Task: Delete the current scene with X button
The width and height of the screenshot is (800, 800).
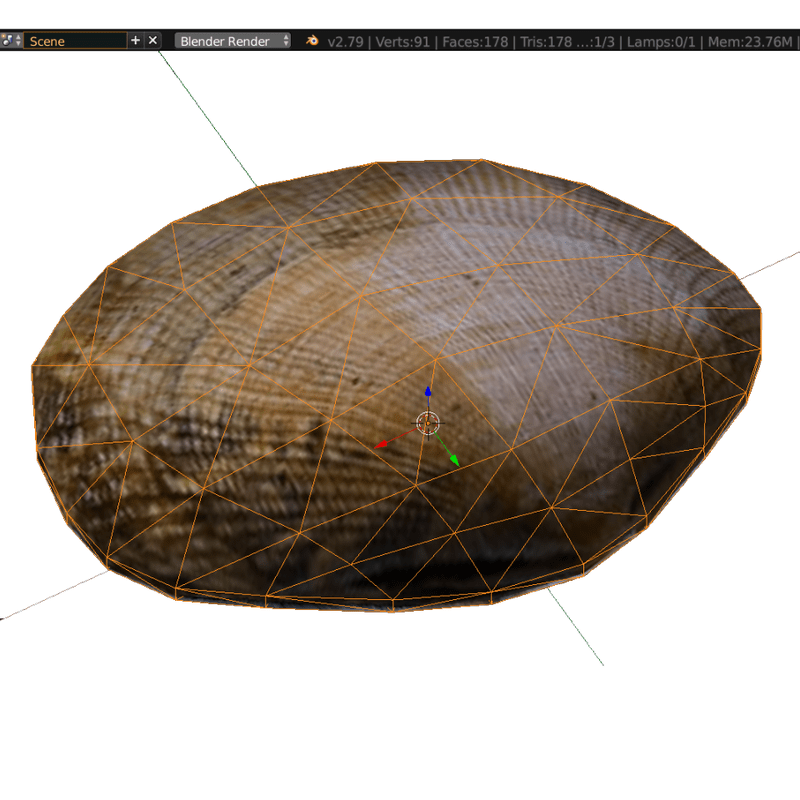Action: coord(153,41)
